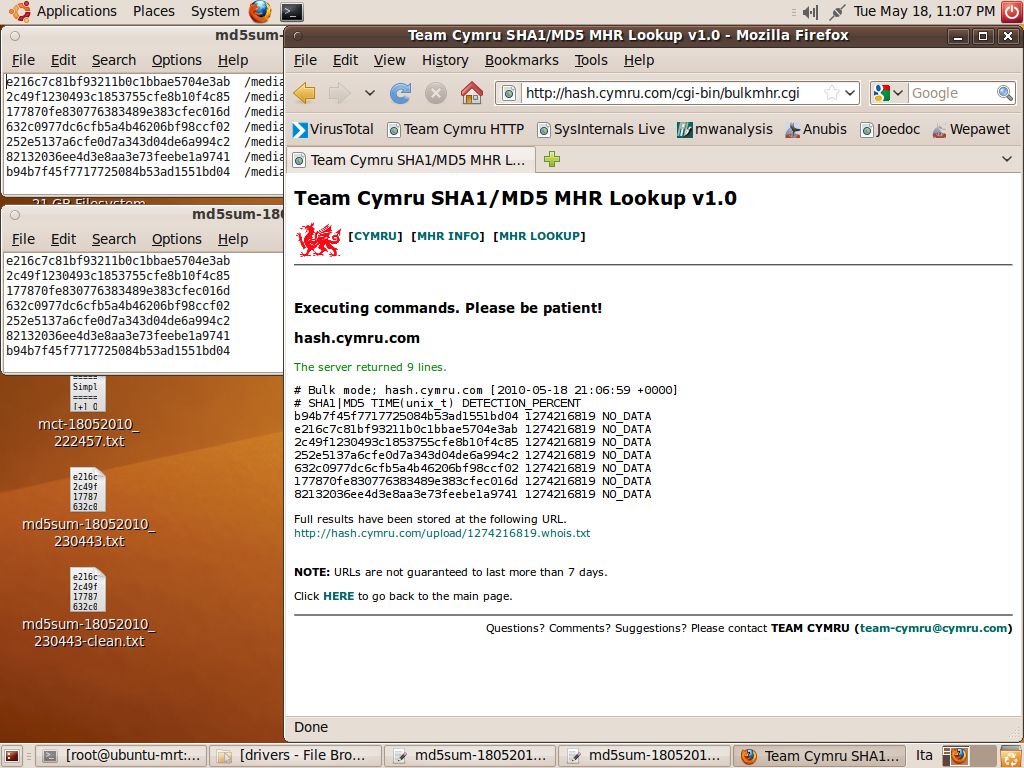The image size is (1024, 768).
Task: Go to the Home page icon
Action: click(472, 93)
